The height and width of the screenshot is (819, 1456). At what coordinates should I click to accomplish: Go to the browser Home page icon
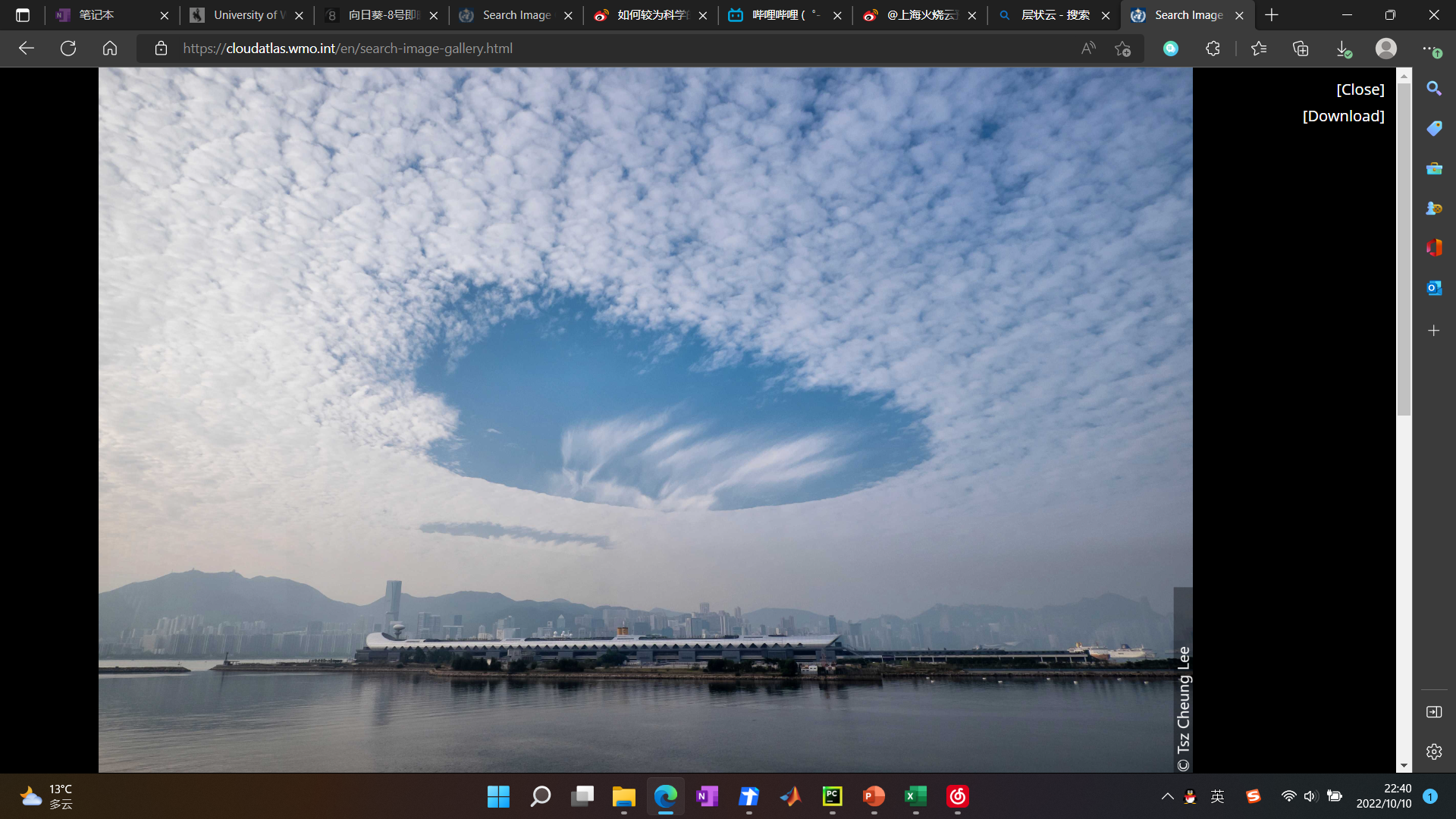(x=110, y=49)
